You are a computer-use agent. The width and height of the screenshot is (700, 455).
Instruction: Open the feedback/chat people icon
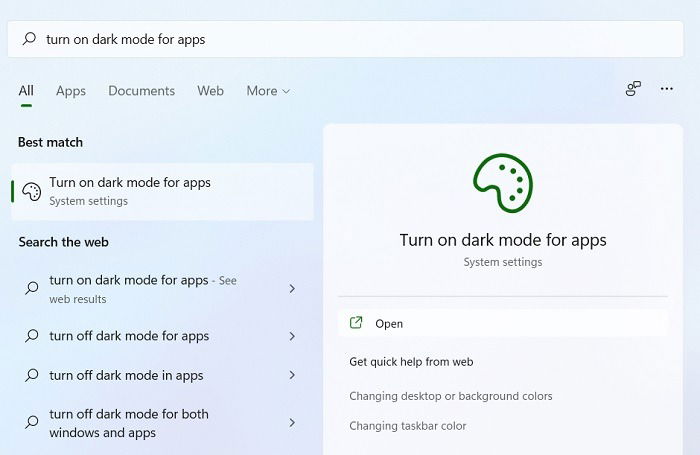point(633,89)
